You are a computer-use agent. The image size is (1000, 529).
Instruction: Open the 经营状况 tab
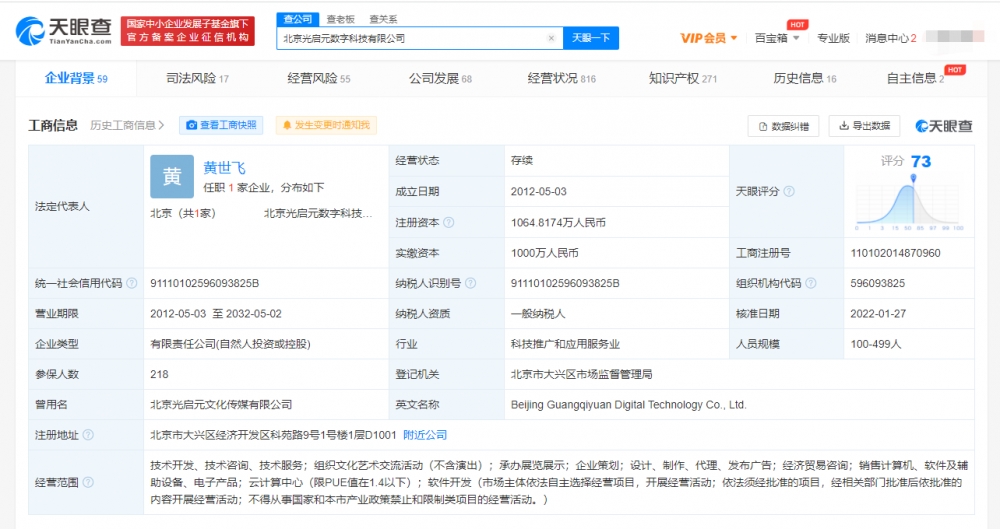coord(562,78)
